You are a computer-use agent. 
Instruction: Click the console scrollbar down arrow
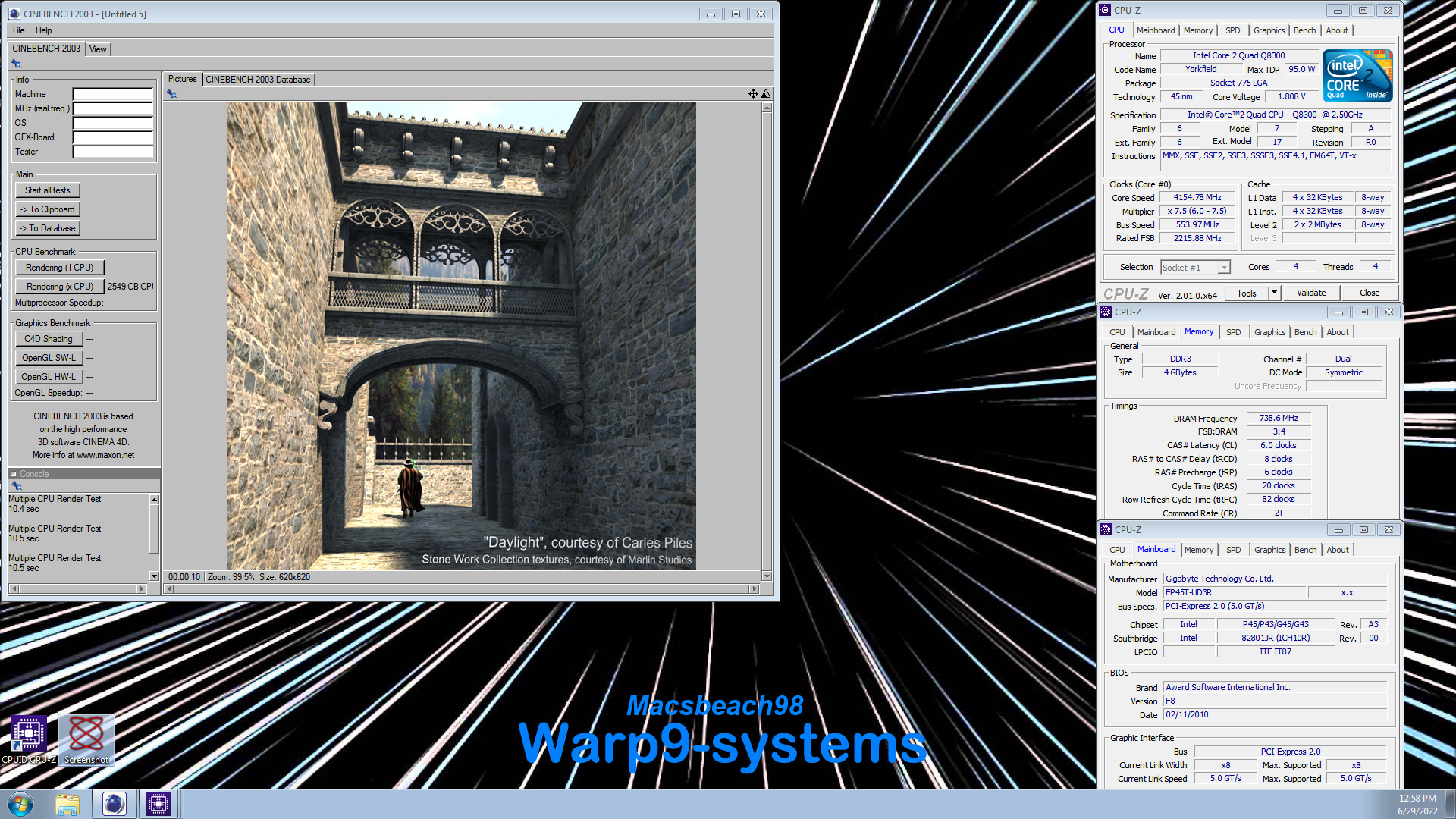(x=154, y=576)
